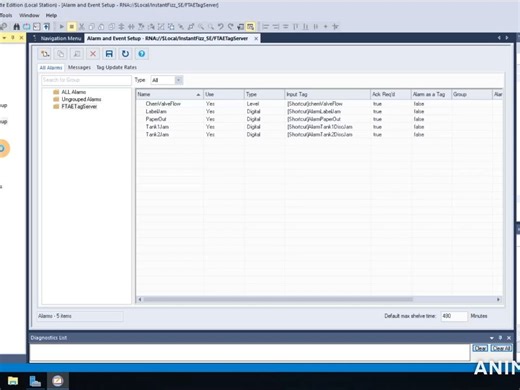This screenshot has height=390, width=520.
Task: Click the Undo arrow icon
Action: pos(221,27)
